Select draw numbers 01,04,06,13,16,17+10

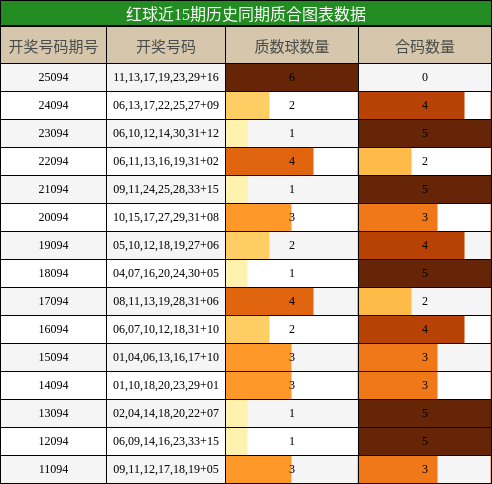click(166, 357)
